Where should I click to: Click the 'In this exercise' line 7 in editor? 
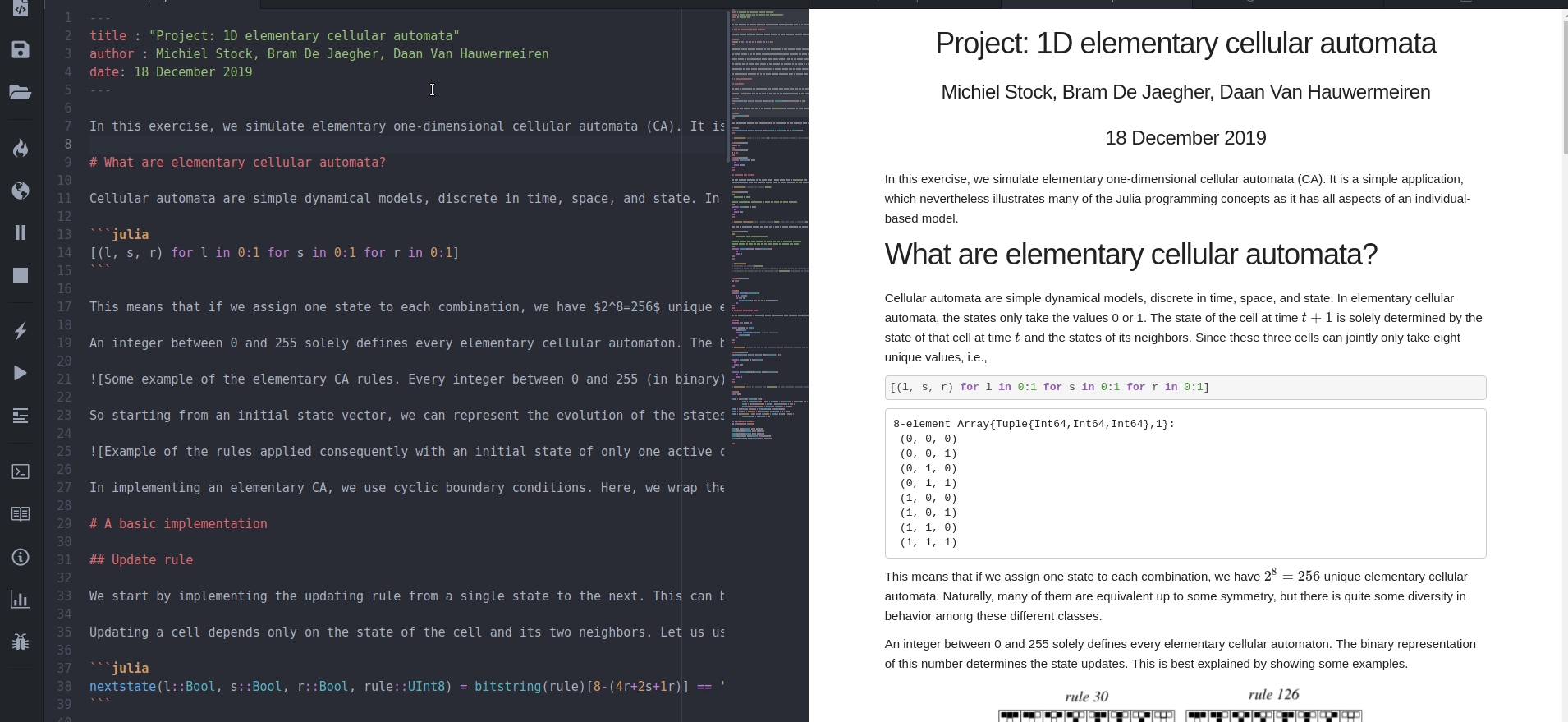(406, 126)
